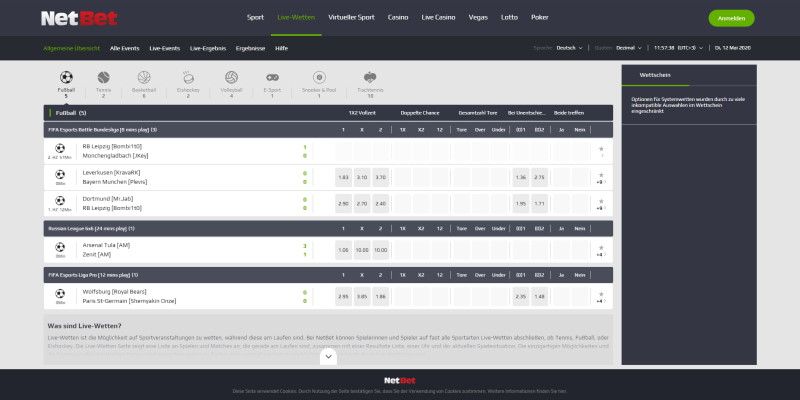This screenshot has height=400, width=800.
Task: Collapse the Russian League 6x6 section
Action: pyautogui.click(x=328, y=229)
